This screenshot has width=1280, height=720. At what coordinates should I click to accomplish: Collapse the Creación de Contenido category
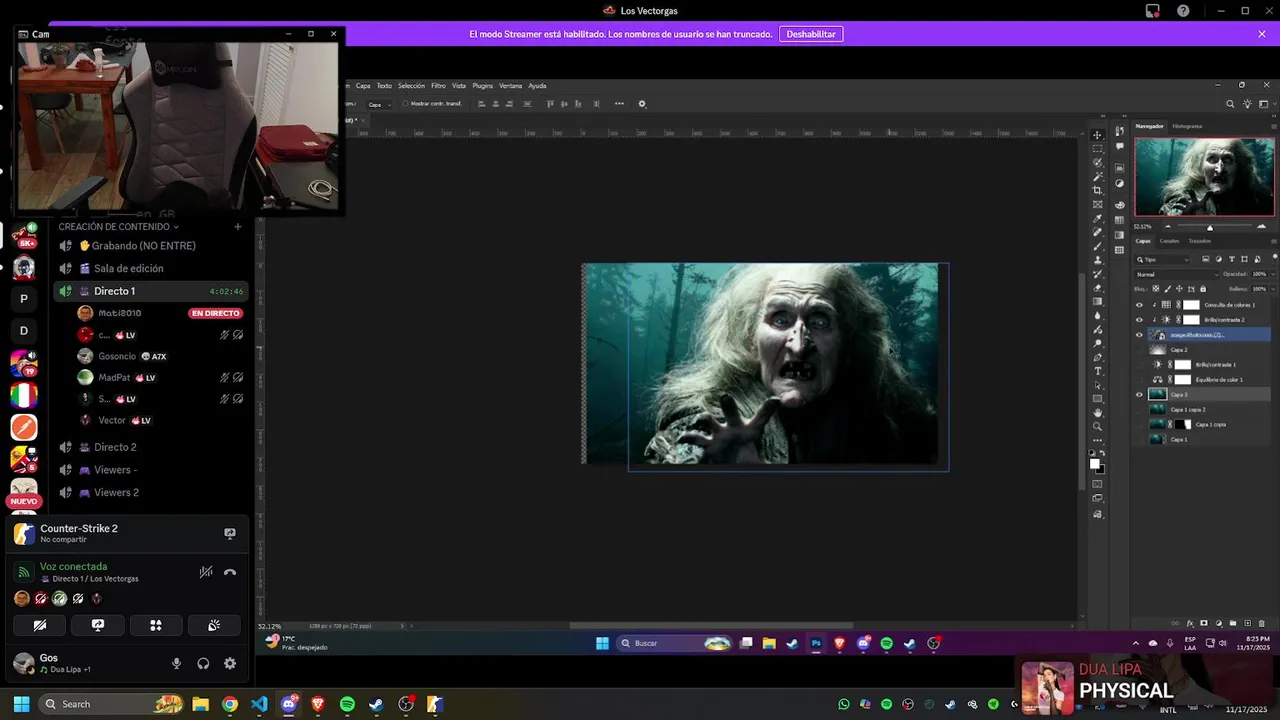(x=118, y=227)
